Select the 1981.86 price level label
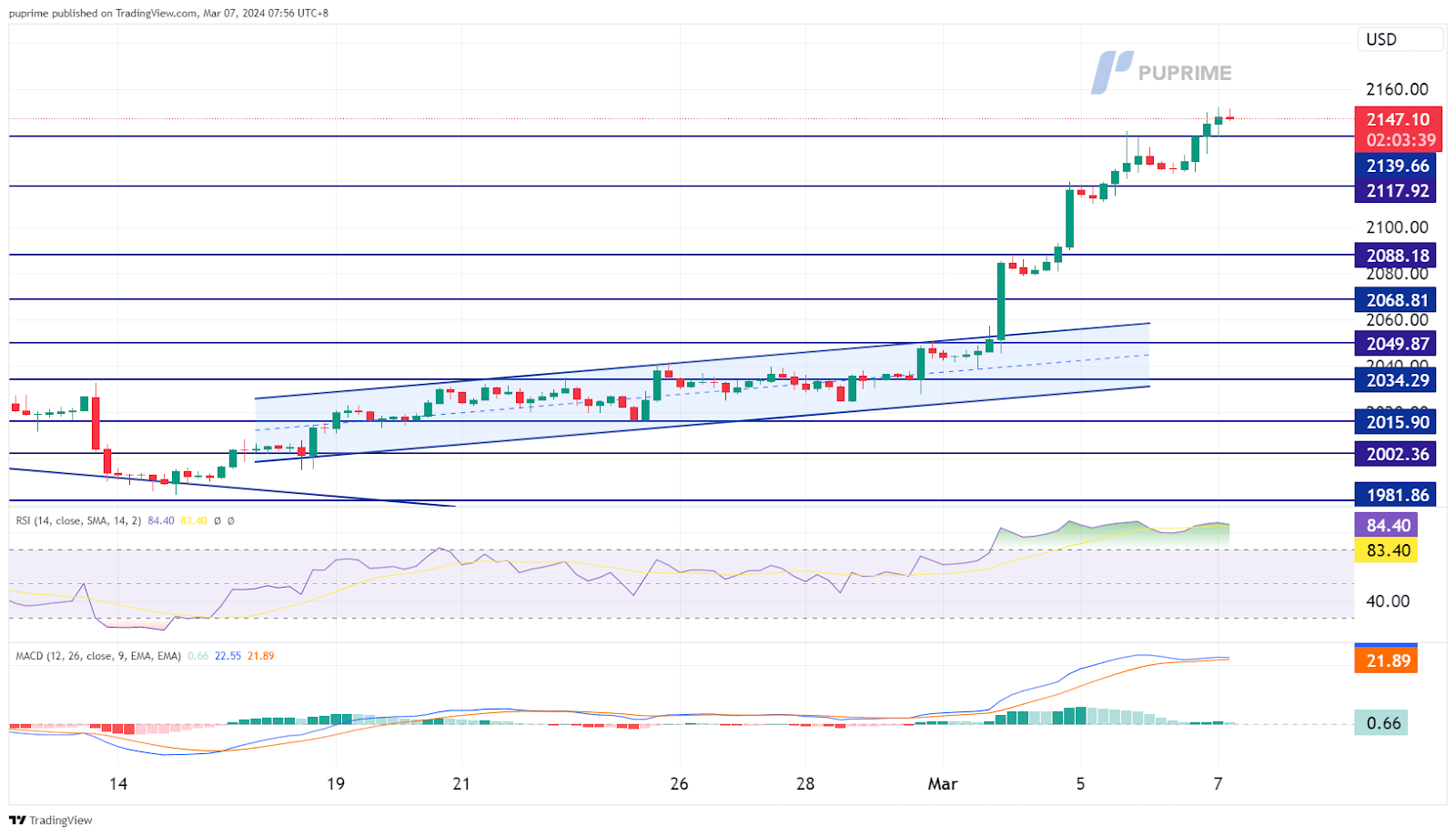Screen dimensions: 1456x836 [1395, 495]
